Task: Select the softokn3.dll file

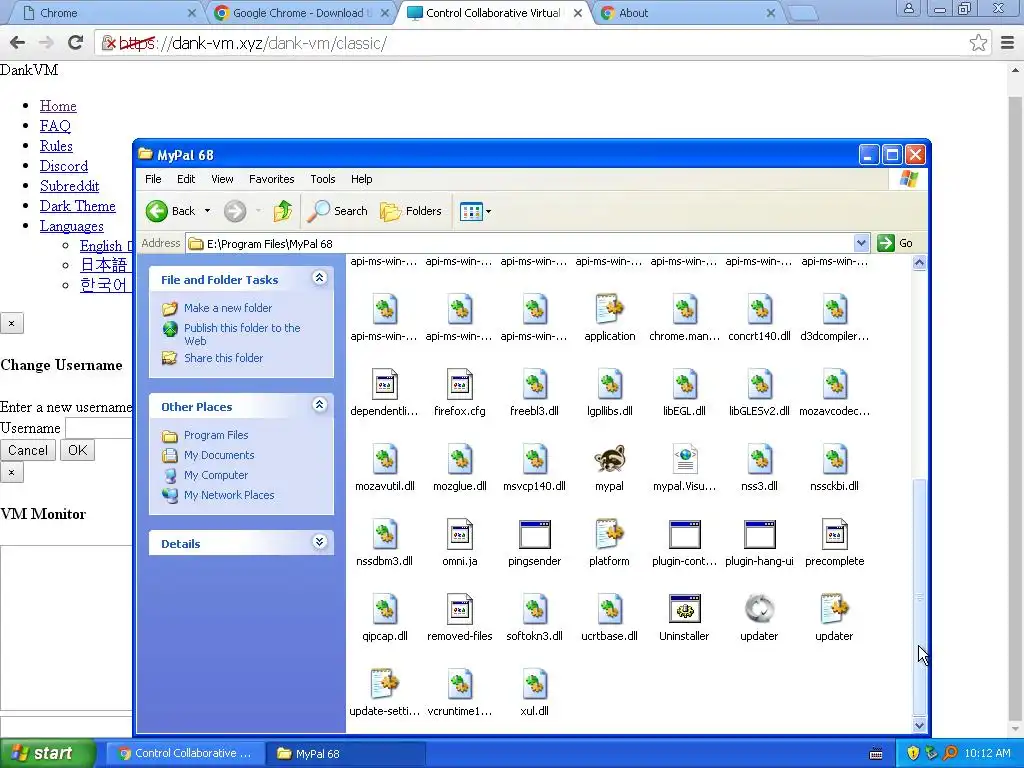Action: (534, 609)
